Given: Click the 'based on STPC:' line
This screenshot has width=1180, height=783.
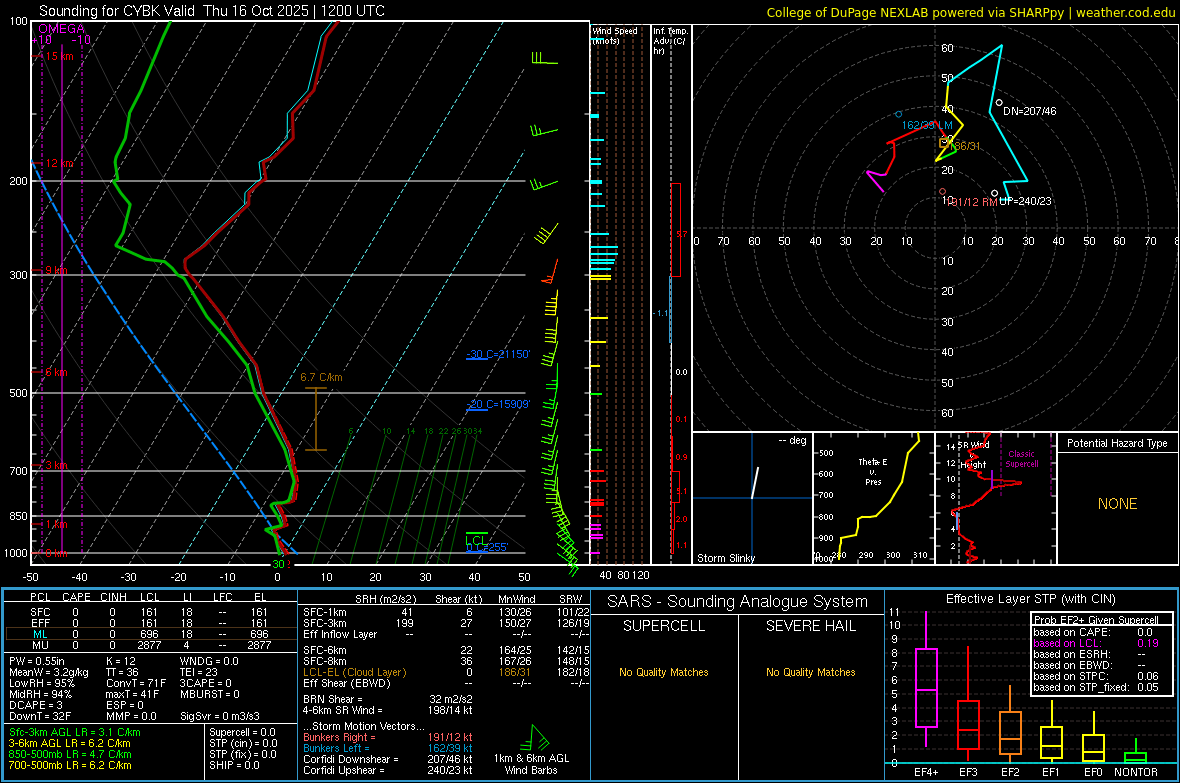Looking at the screenshot, I should (x=1096, y=677).
